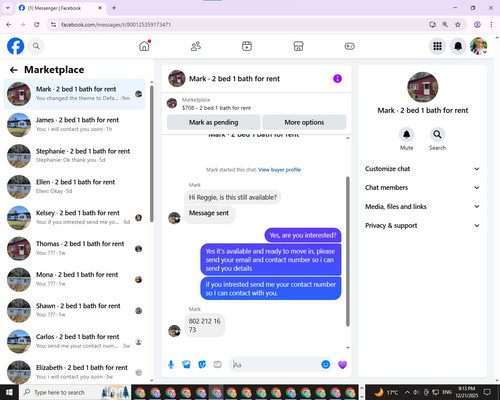Screen dimensions: 500x400
Task: Bookmark this page with star icon
Action: (x=458, y=24)
